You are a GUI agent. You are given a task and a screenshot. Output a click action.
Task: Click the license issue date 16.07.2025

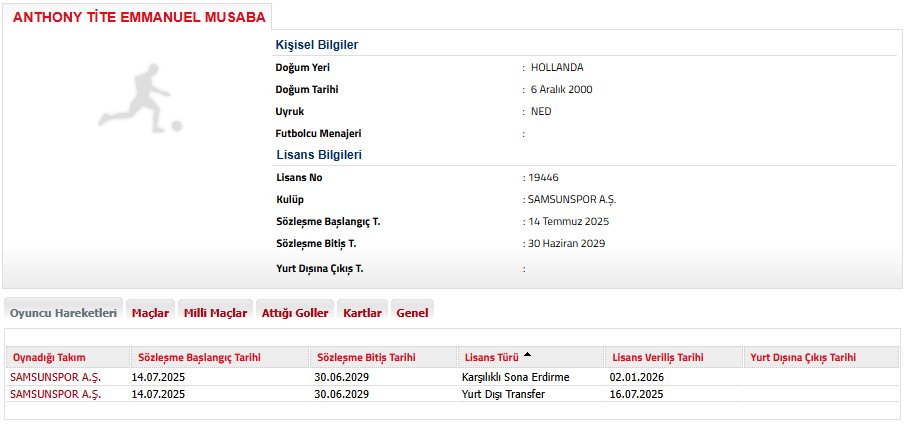click(636, 394)
